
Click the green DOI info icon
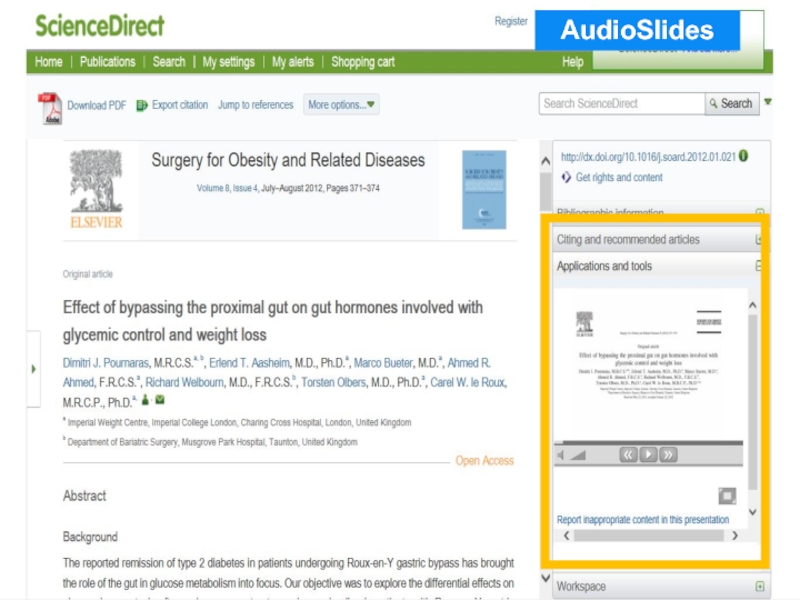pyautogui.click(x=743, y=156)
